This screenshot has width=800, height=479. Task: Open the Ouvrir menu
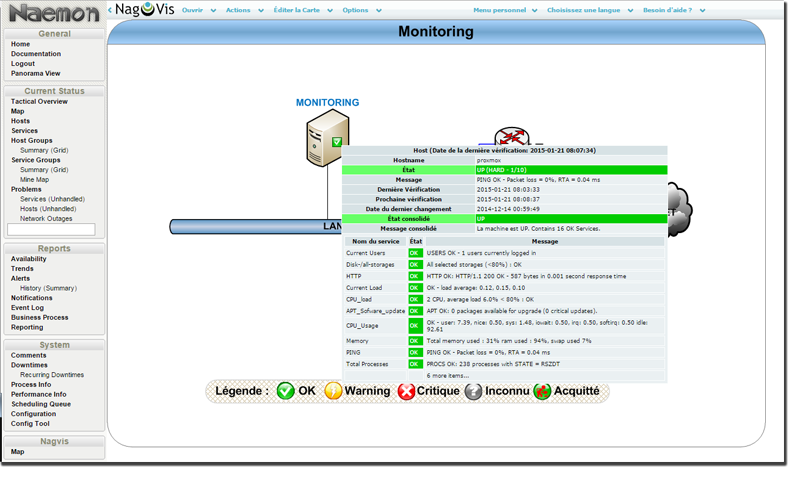pyautogui.click(x=192, y=10)
